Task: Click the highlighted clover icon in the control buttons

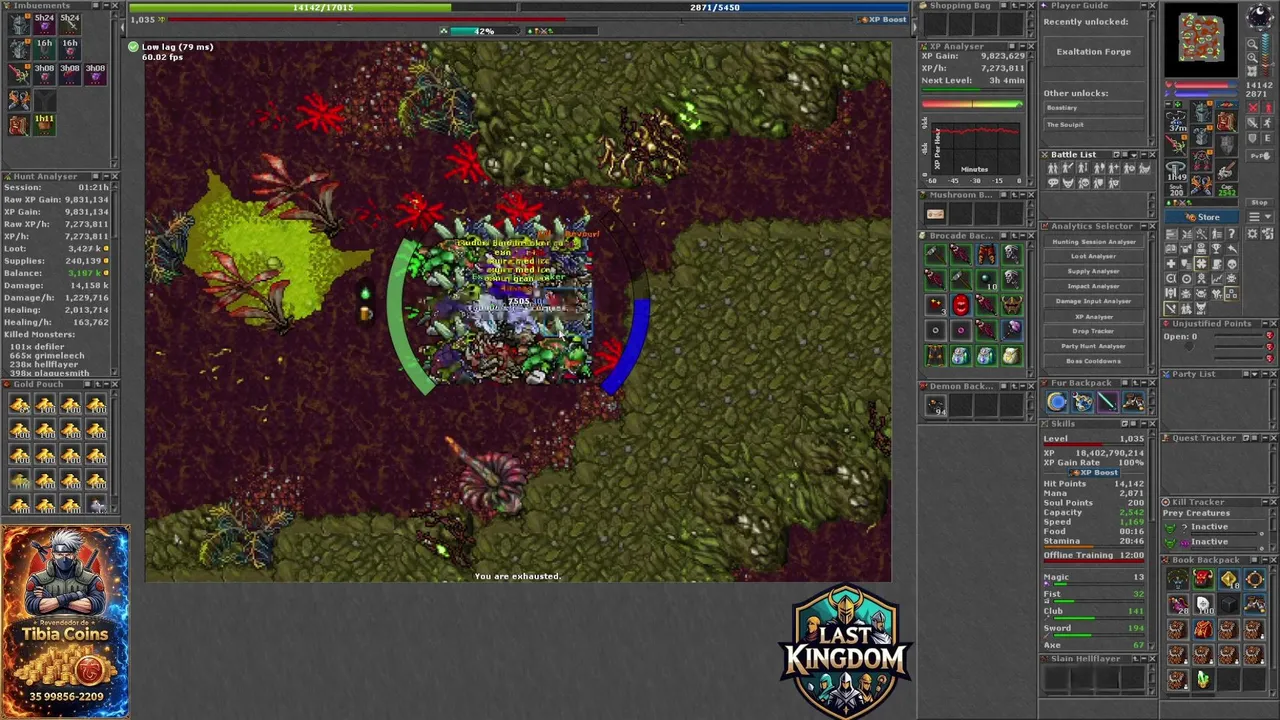Action: (x=1200, y=263)
